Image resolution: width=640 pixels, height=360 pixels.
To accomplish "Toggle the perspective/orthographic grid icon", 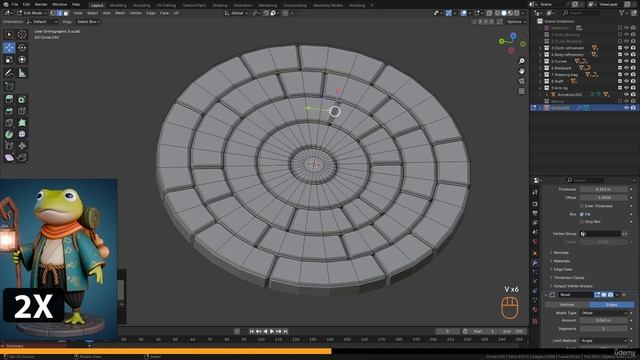I will [522, 91].
